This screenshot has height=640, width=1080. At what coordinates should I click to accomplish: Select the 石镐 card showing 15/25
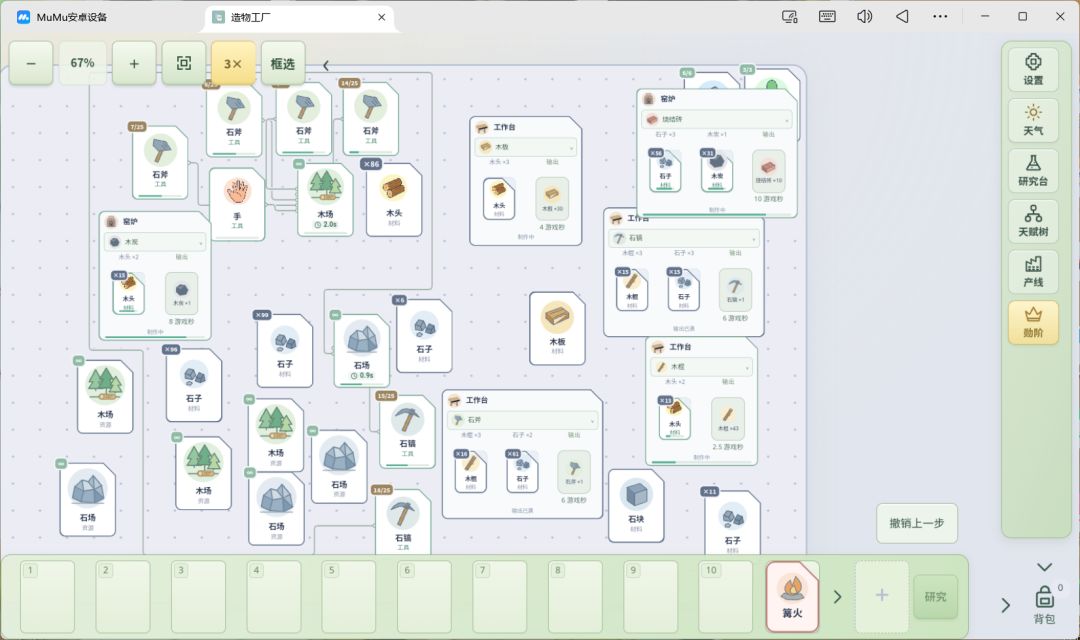(407, 432)
